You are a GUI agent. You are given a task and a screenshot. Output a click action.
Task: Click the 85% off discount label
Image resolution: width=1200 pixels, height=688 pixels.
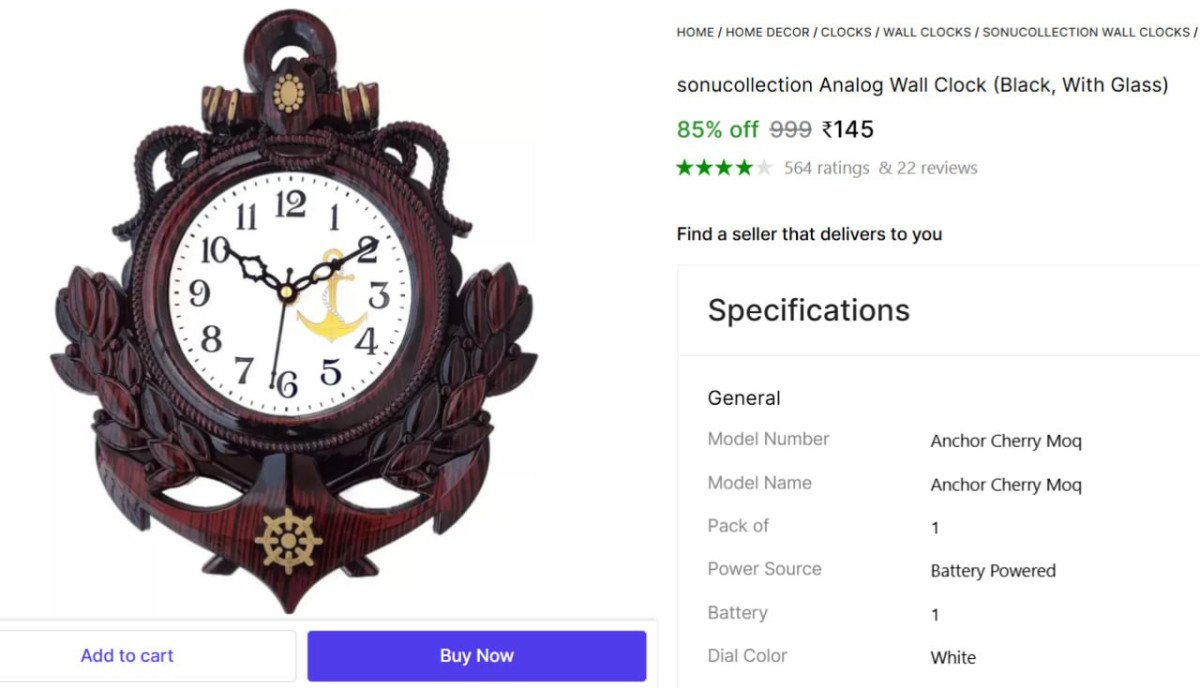[x=717, y=130]
